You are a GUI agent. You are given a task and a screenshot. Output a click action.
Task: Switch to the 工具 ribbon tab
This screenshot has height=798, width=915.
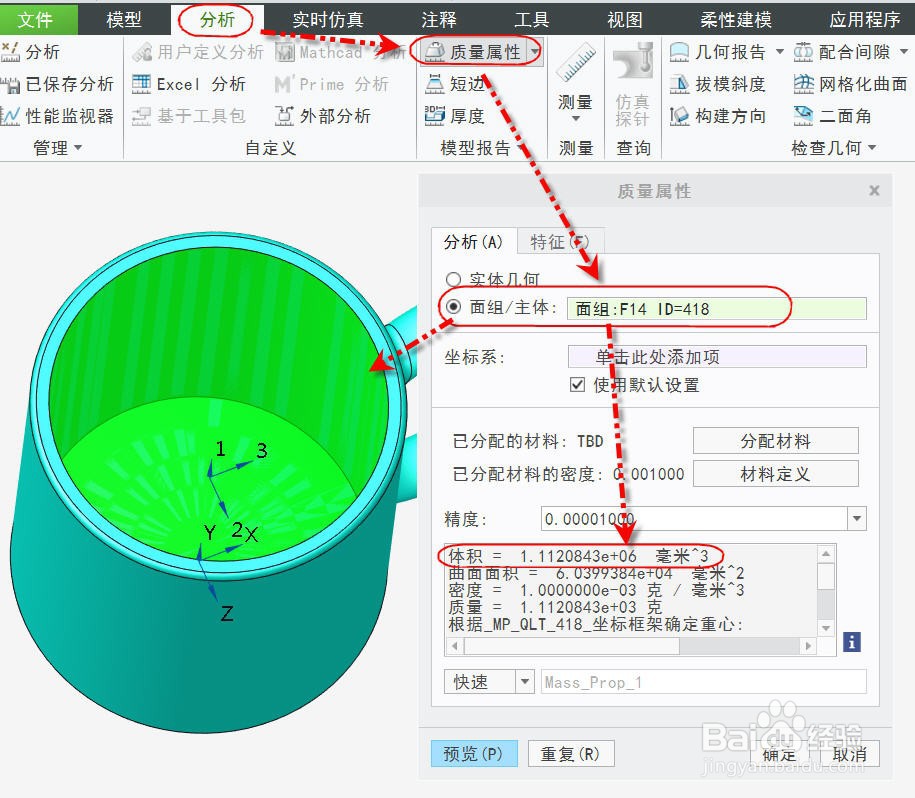532,20
